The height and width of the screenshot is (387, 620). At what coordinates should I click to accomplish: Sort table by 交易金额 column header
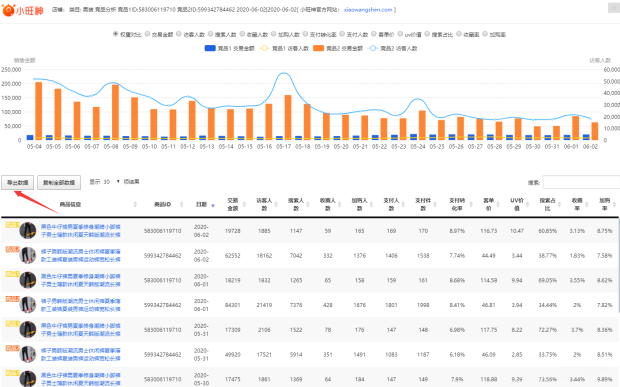point(233,204)
